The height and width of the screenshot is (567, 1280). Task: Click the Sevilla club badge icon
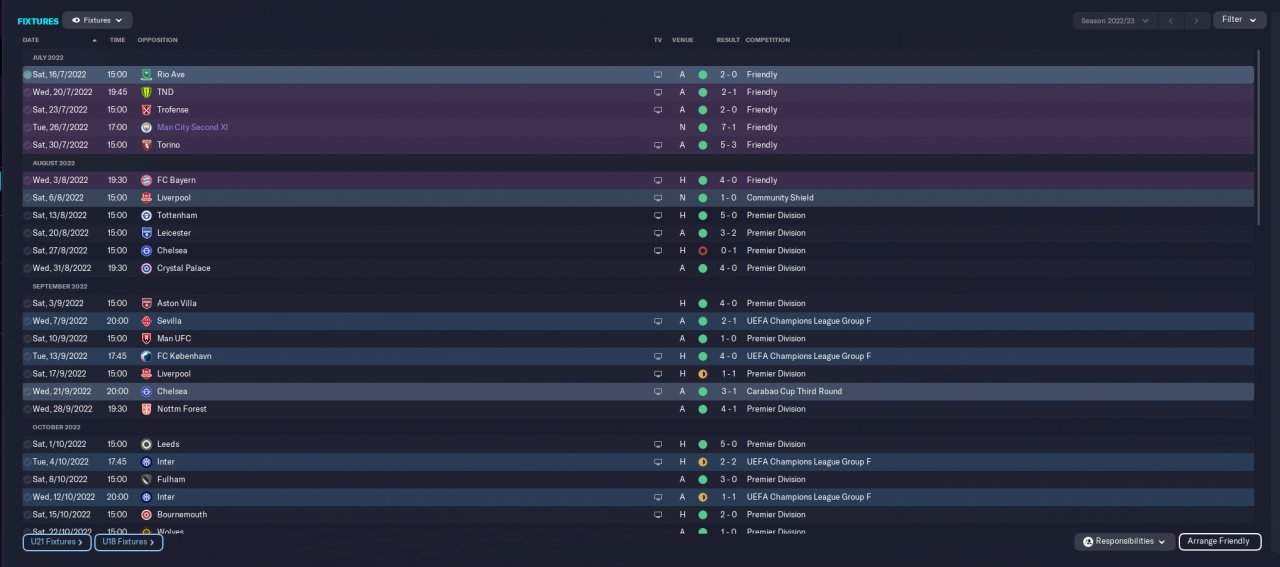point(147,321)
